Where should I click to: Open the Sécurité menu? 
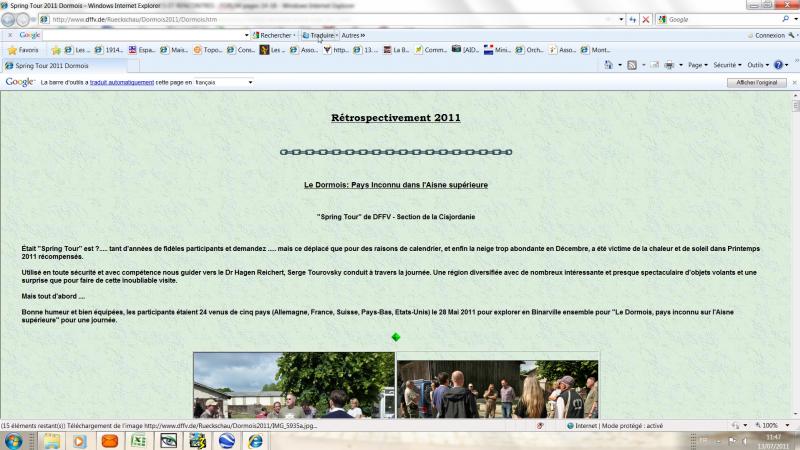[x=727, y=65]
